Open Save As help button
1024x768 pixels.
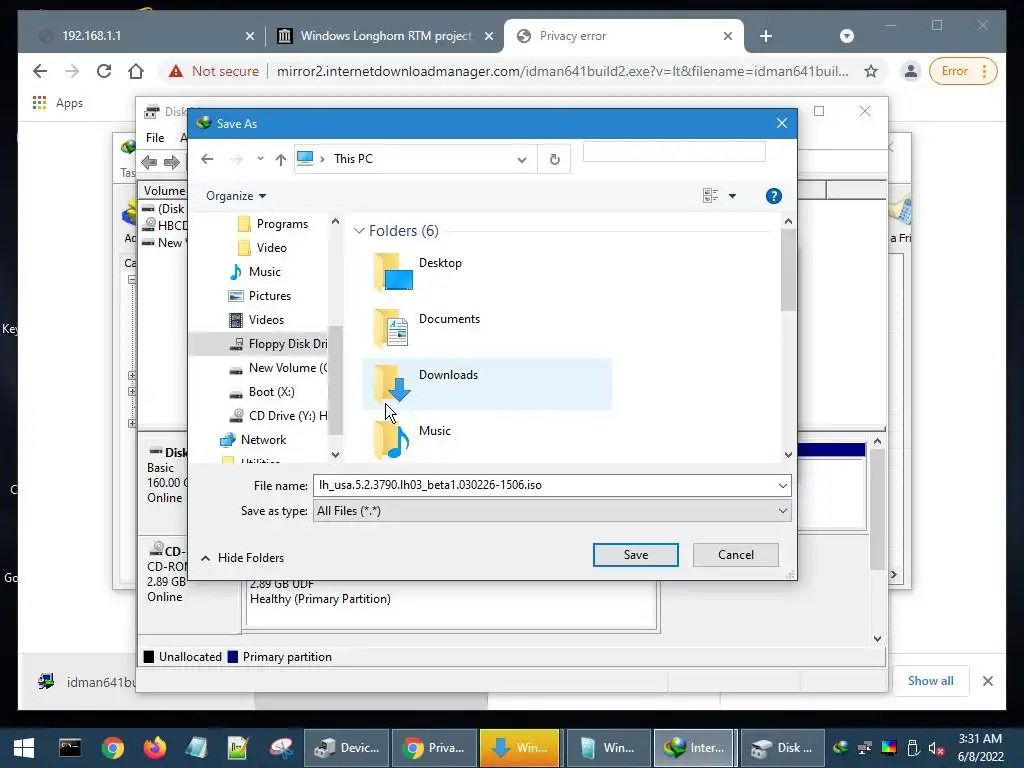(773, 196)
